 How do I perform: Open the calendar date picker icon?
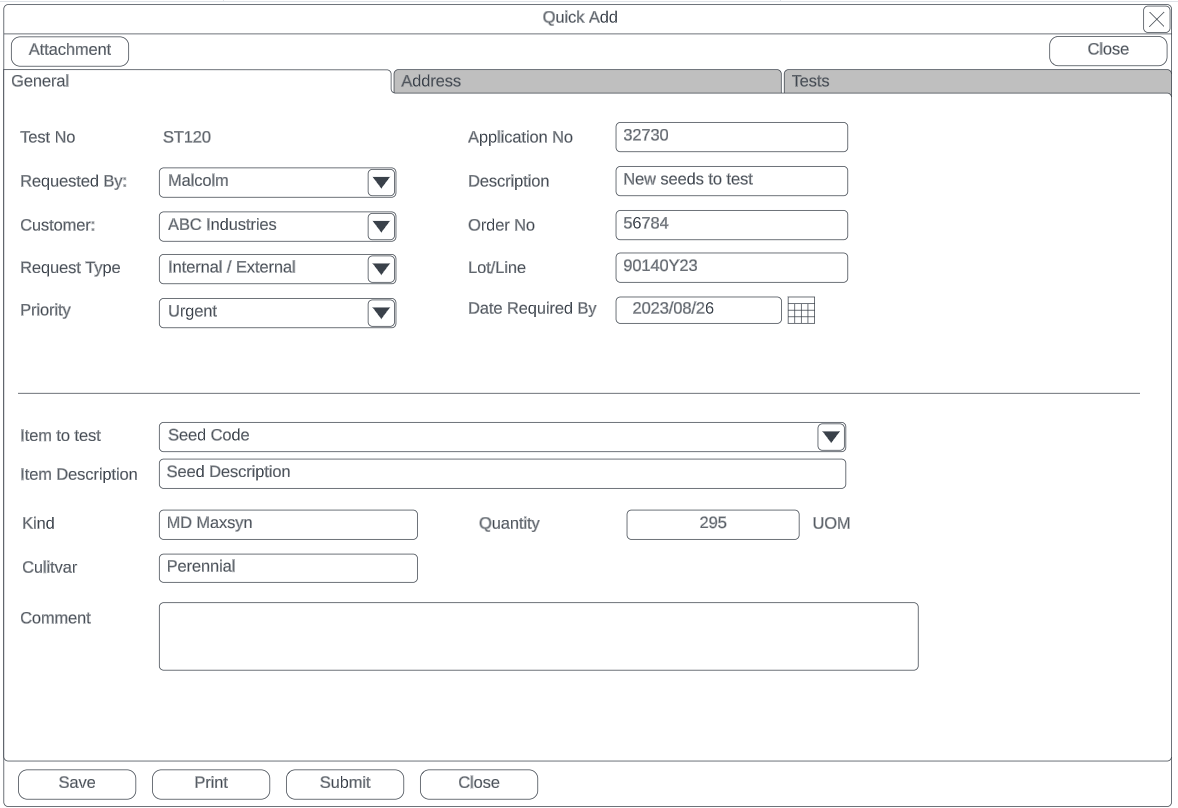pyautogui.click(x=801, y=311)
